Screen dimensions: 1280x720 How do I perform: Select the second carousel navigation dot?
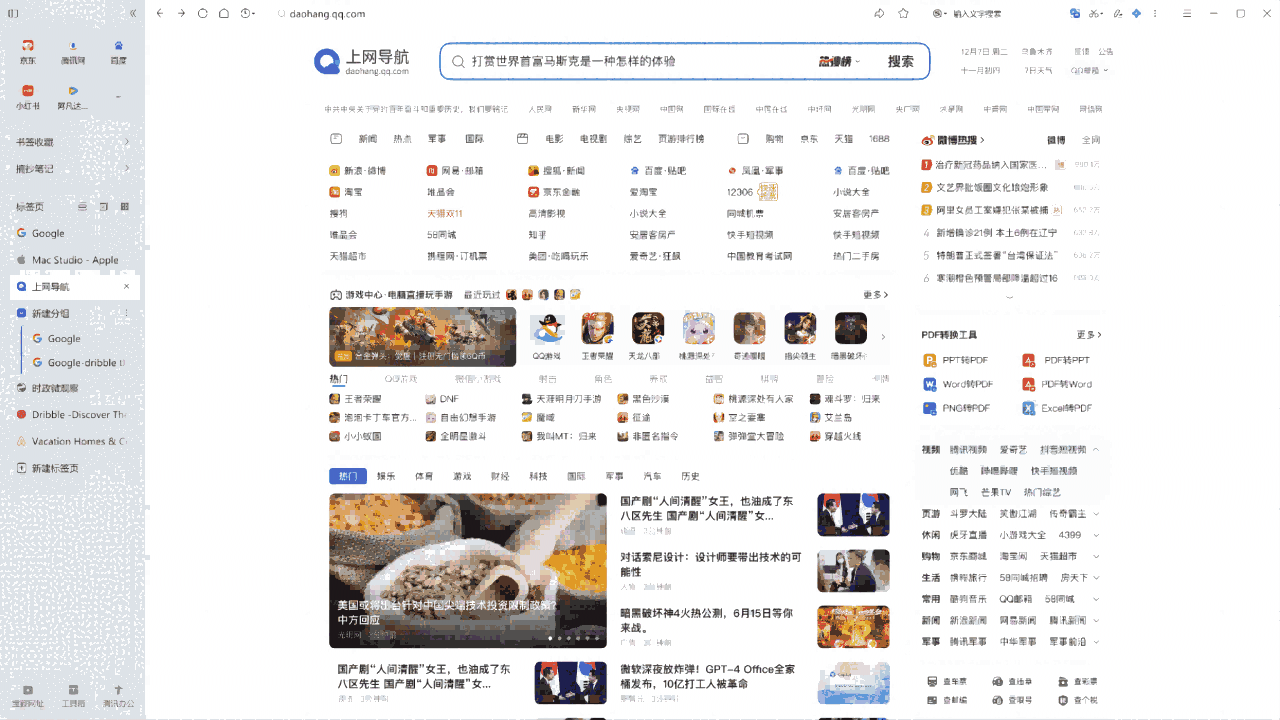point(560,639)
